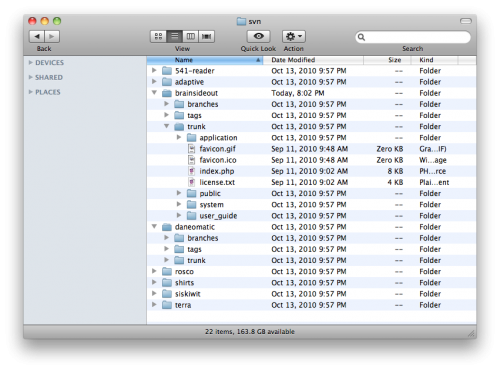Switch to Cover Flow view

click(206, 36)
